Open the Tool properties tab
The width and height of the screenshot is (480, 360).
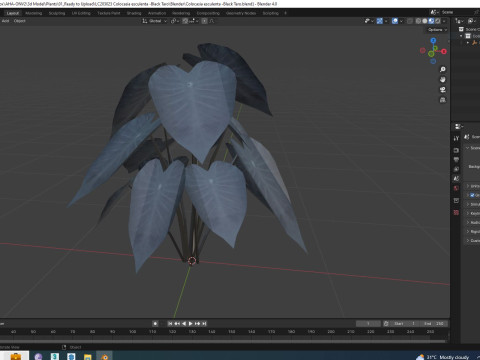[x=456, y=138]
